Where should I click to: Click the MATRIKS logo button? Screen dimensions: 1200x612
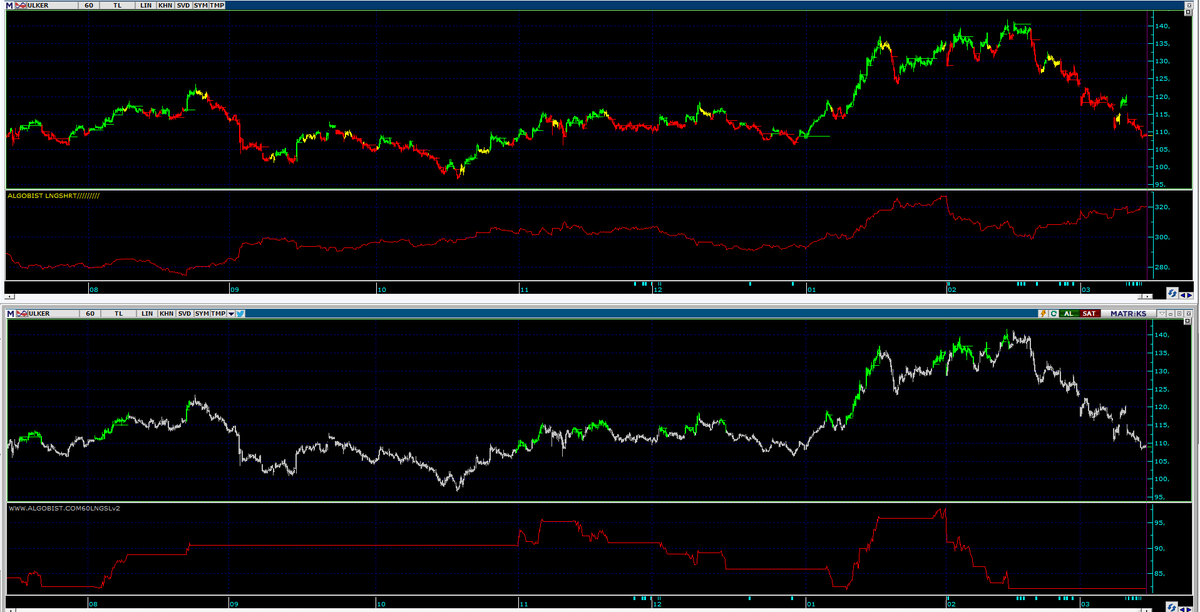[1128, 313]
